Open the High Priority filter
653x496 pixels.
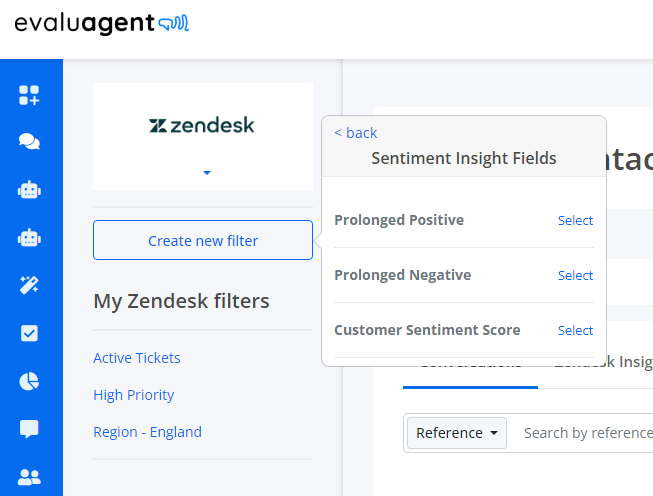pyautogui.click(x=134, y=395)
